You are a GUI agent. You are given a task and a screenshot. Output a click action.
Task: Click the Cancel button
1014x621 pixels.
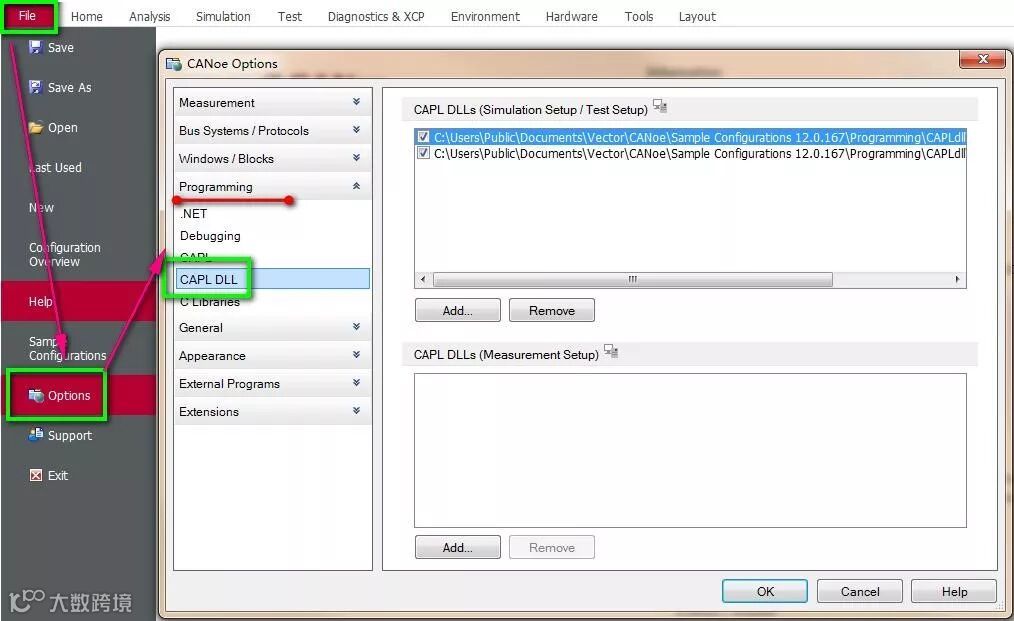point(859,591)
